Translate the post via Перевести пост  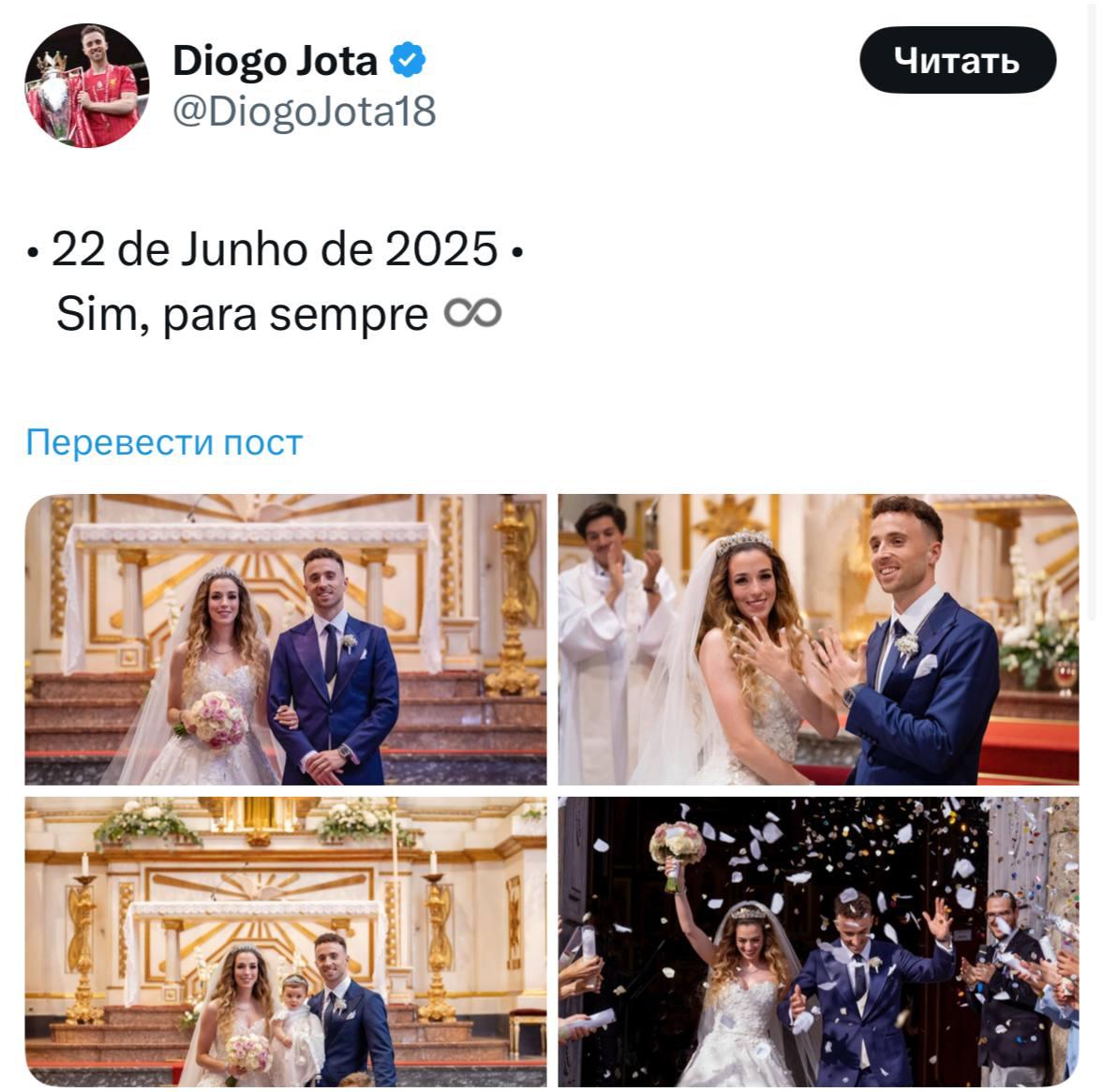pos(164,442)
